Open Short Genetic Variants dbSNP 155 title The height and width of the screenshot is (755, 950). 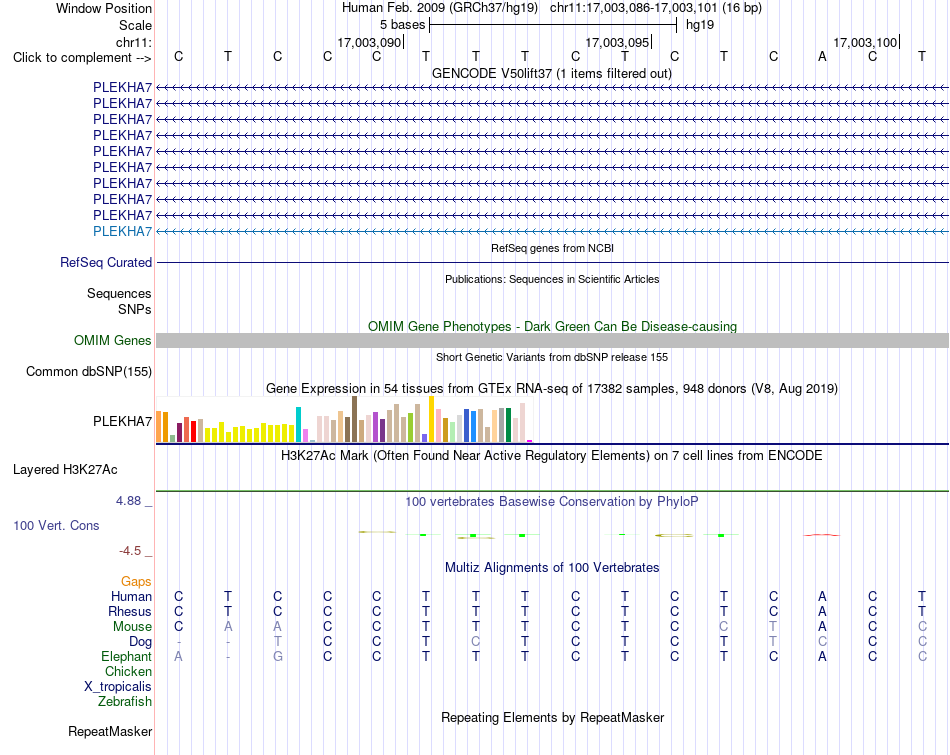552,358
